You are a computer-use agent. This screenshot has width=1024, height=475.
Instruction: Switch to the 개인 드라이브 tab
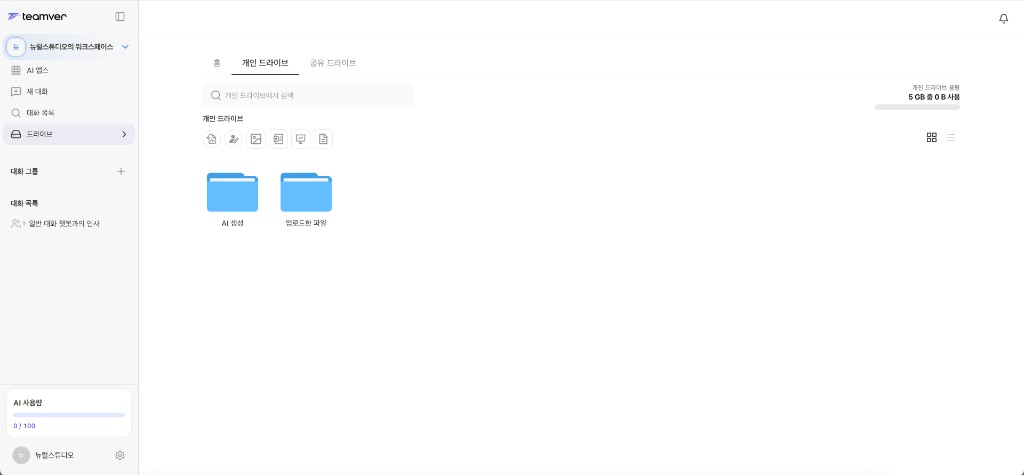(265, 63)
